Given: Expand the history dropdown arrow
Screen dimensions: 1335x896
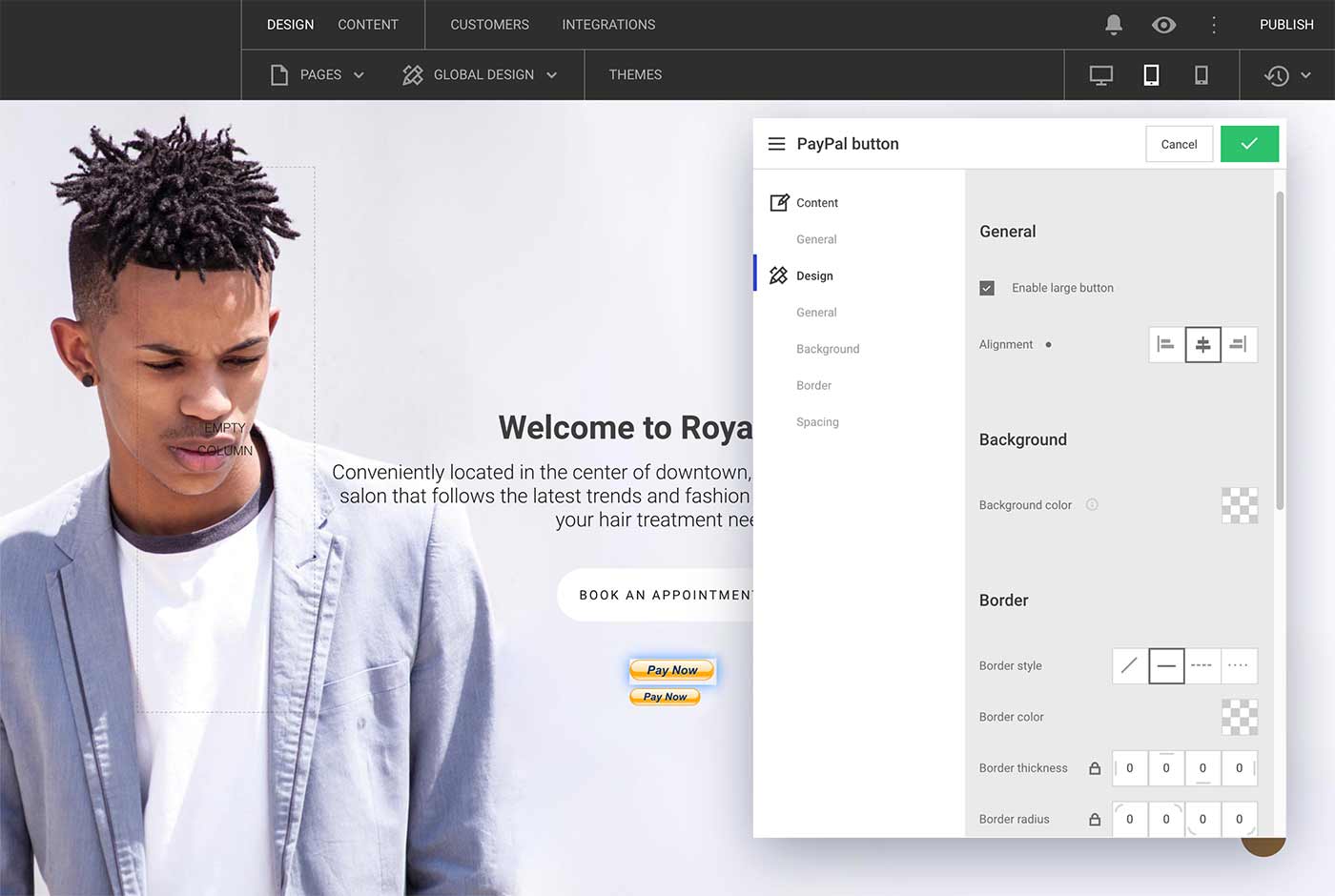Looking at the screenshot, I should tap(1305, 75).
